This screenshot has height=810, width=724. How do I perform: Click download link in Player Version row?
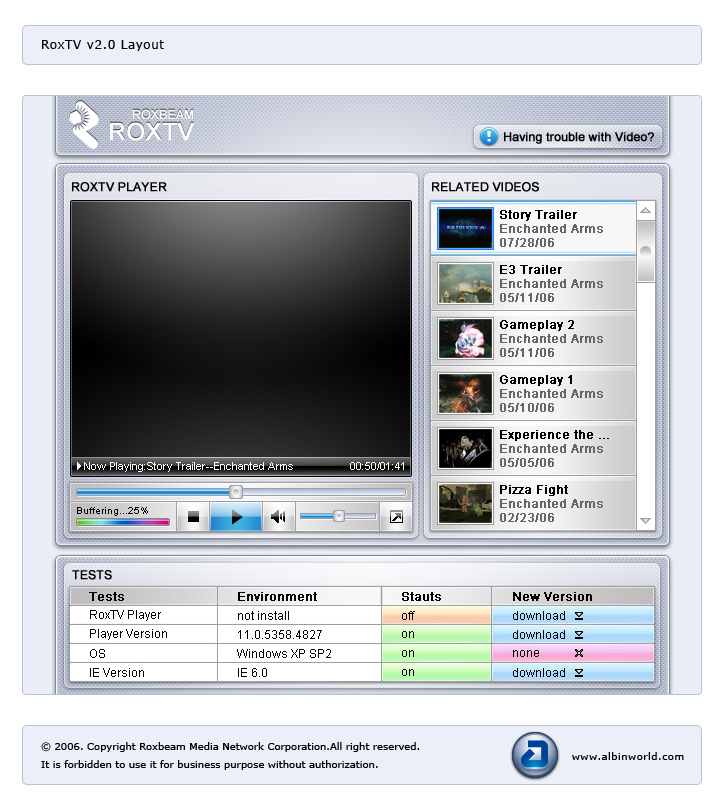(x=539, y=635)
